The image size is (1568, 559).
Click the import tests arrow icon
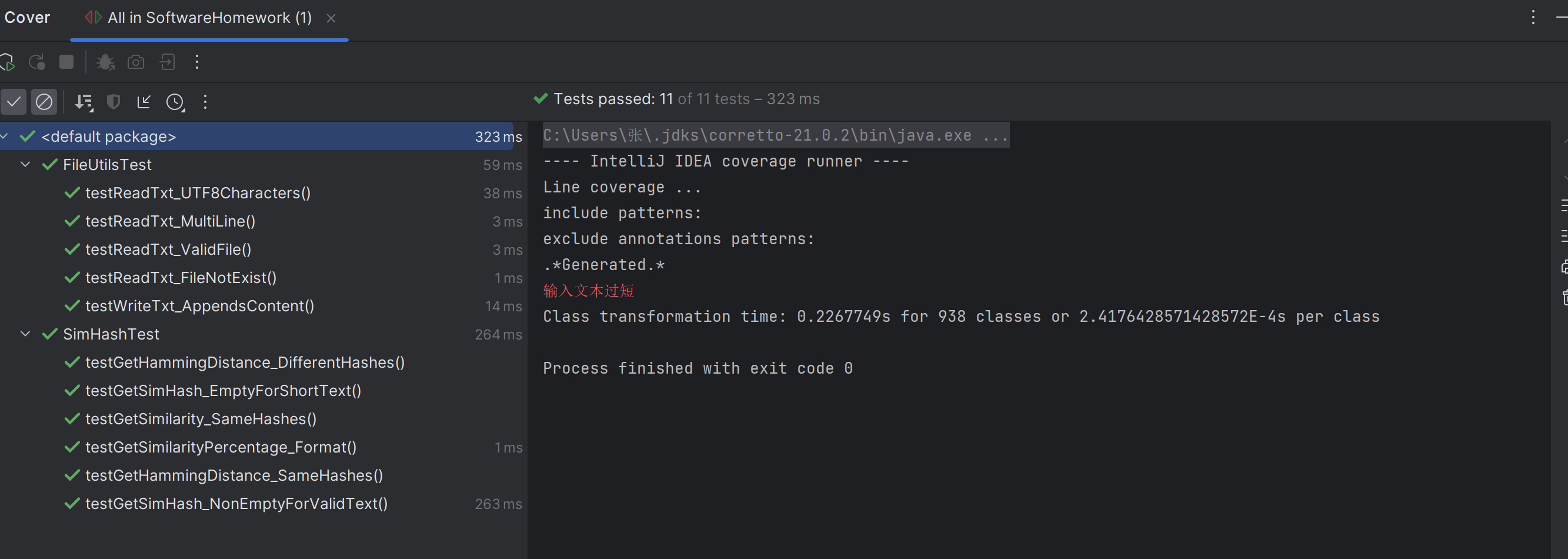[144, 102]
